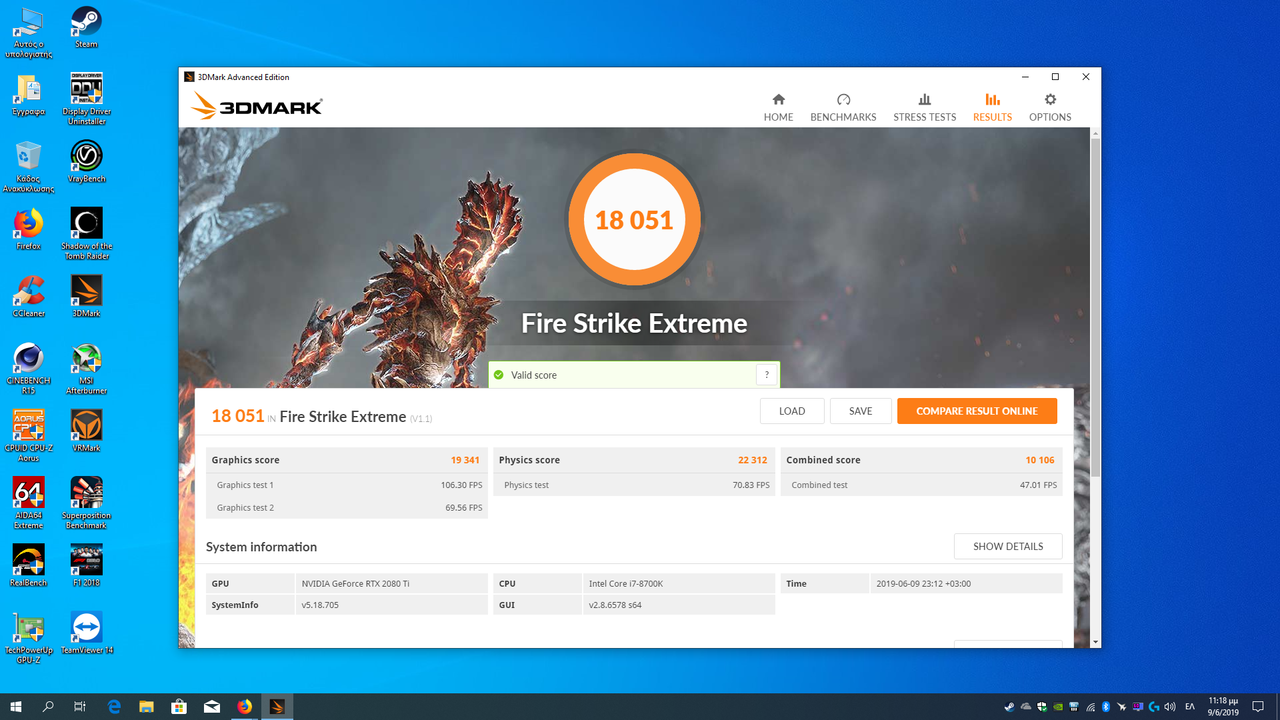
Task: Click the Physics test 70.83 FPS row
Action: (634, 485)
